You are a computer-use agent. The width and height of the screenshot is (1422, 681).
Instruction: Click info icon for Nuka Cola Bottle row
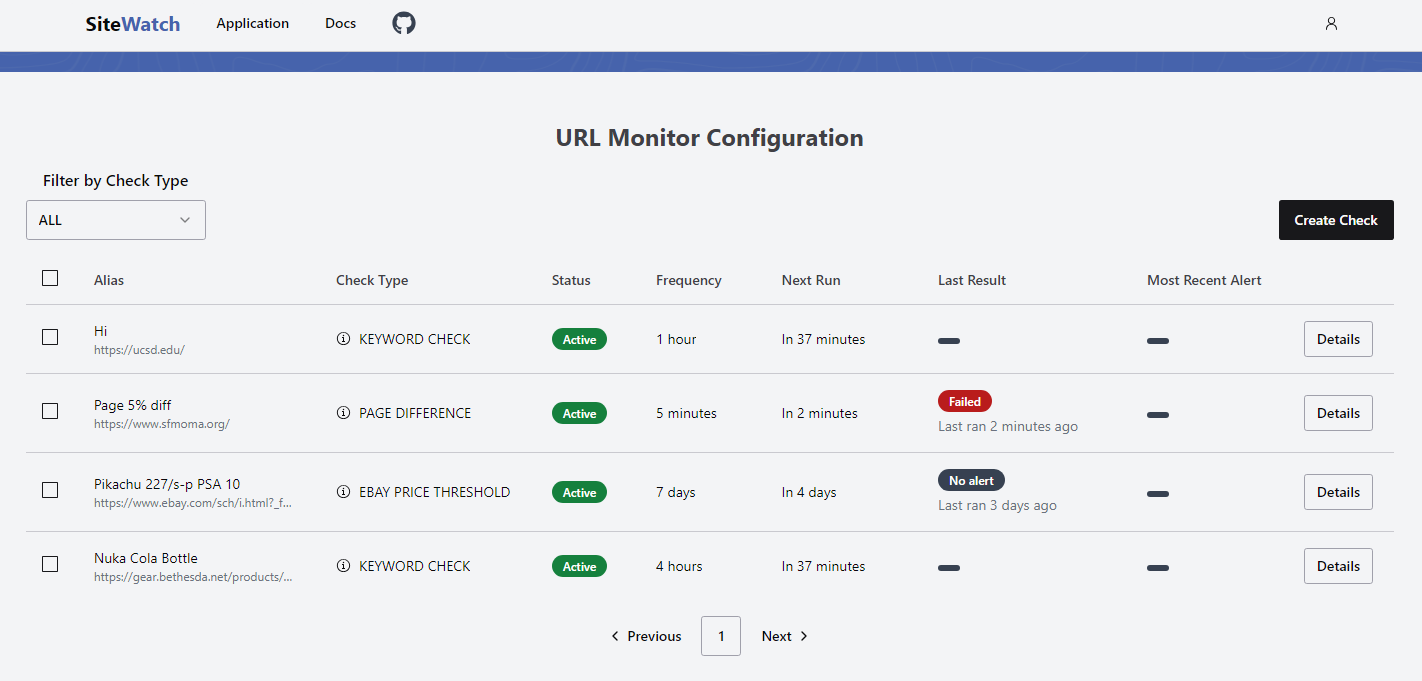343,566
